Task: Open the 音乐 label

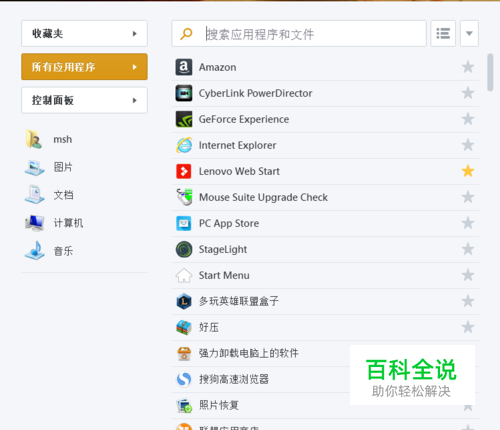Action: click(63, 251)
